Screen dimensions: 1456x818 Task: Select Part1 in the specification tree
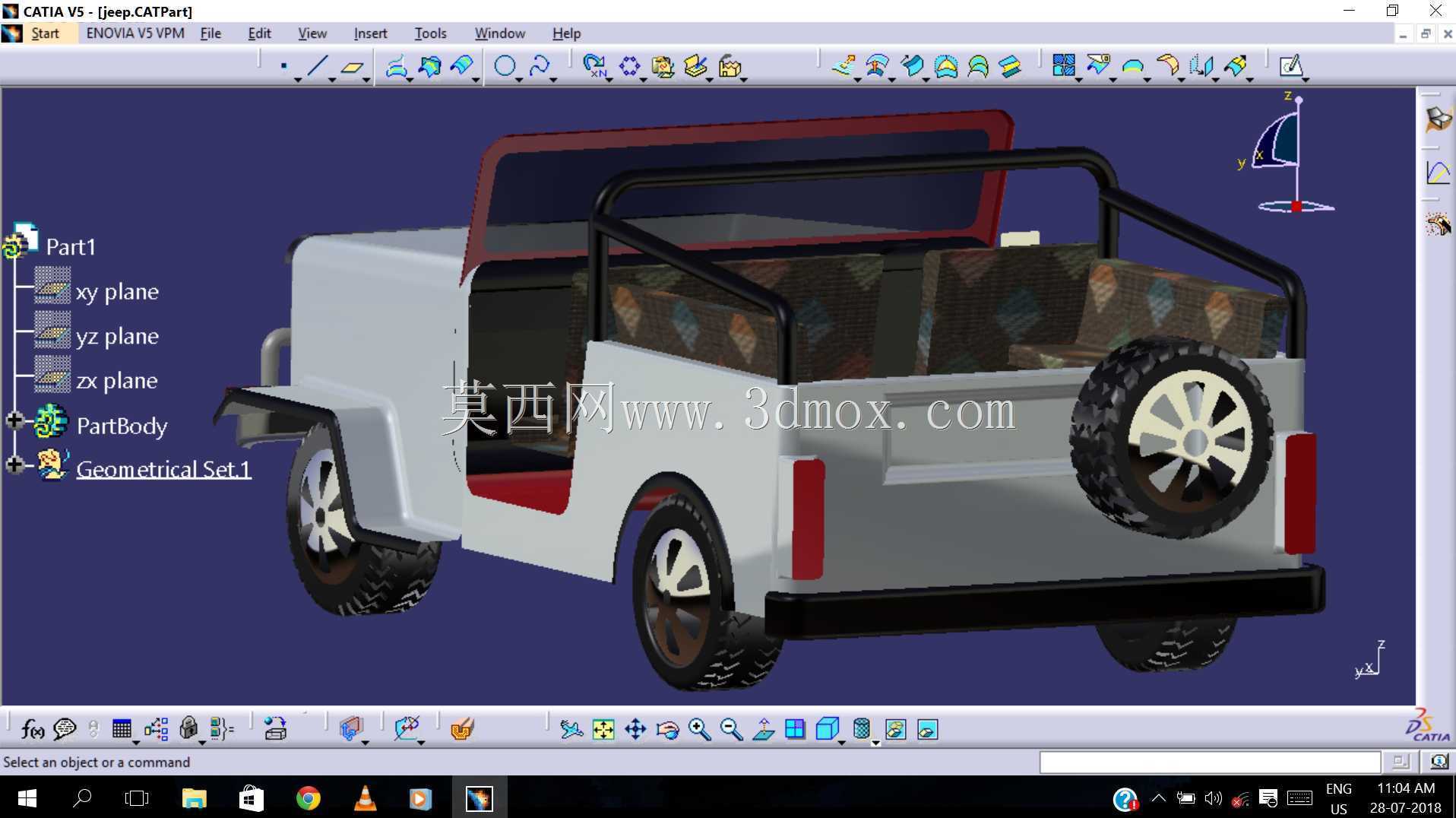(71, 247)
